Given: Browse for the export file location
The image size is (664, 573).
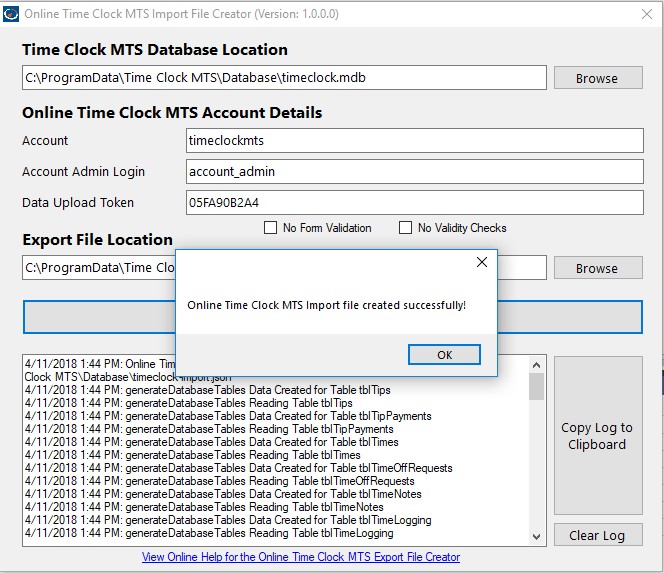Looking at the screenshot, I should pos(598,268).
